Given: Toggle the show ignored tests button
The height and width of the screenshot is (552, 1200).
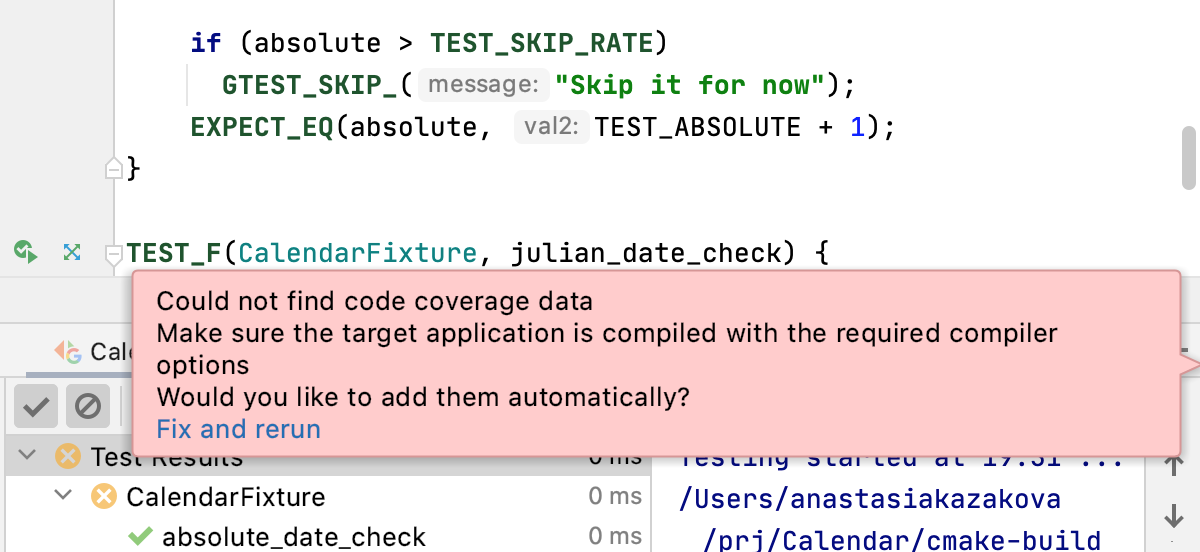Looking at the screenshot, I should coord(88,406).
